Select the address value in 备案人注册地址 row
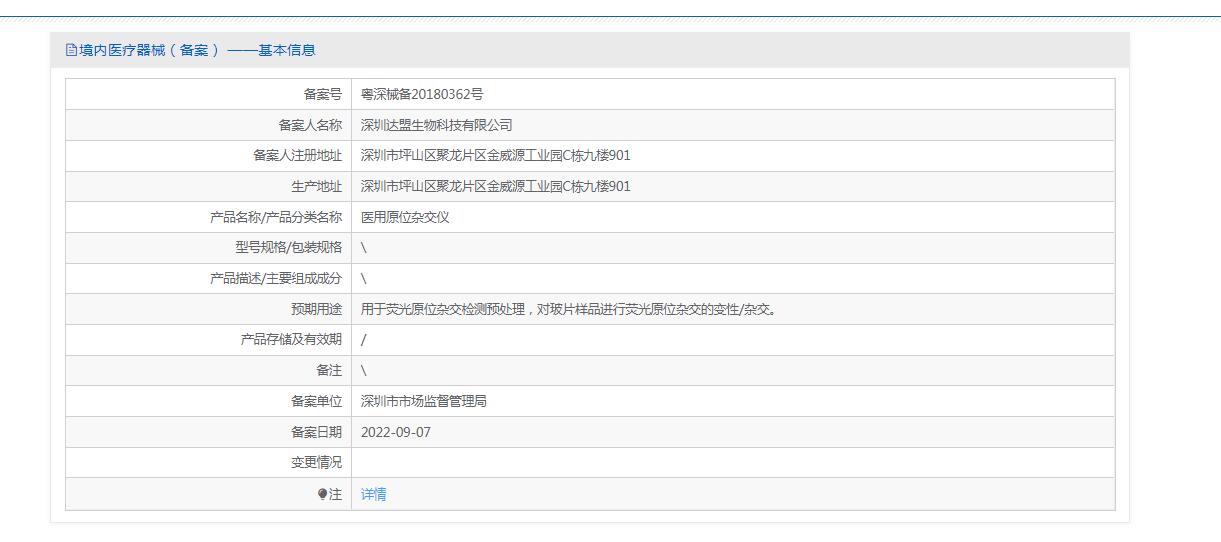This screenshot has height=542, width=1221. 496,156
